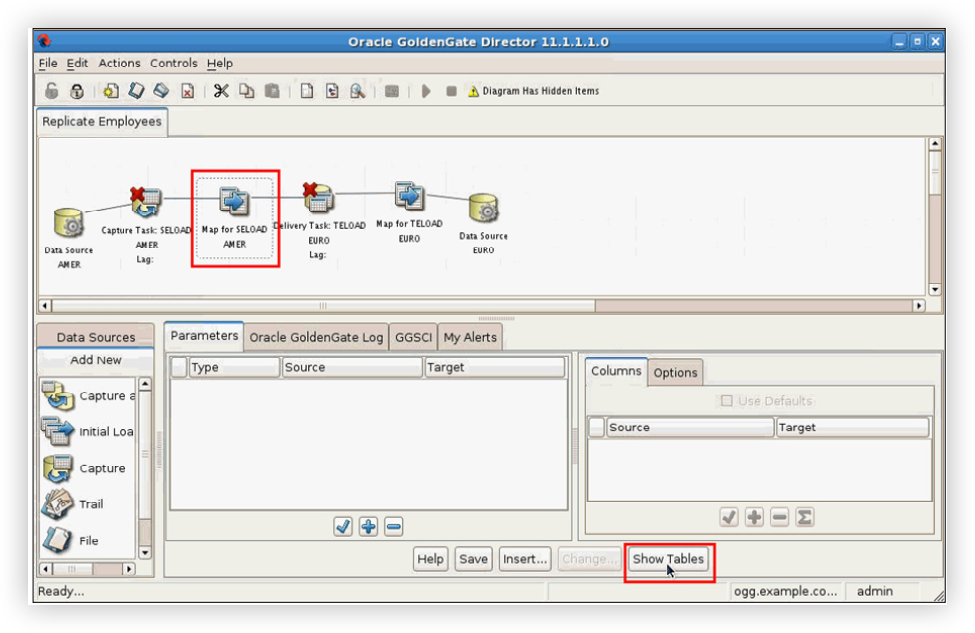
Task: Switch to the Parameters tab
Action: pos(204,336)
